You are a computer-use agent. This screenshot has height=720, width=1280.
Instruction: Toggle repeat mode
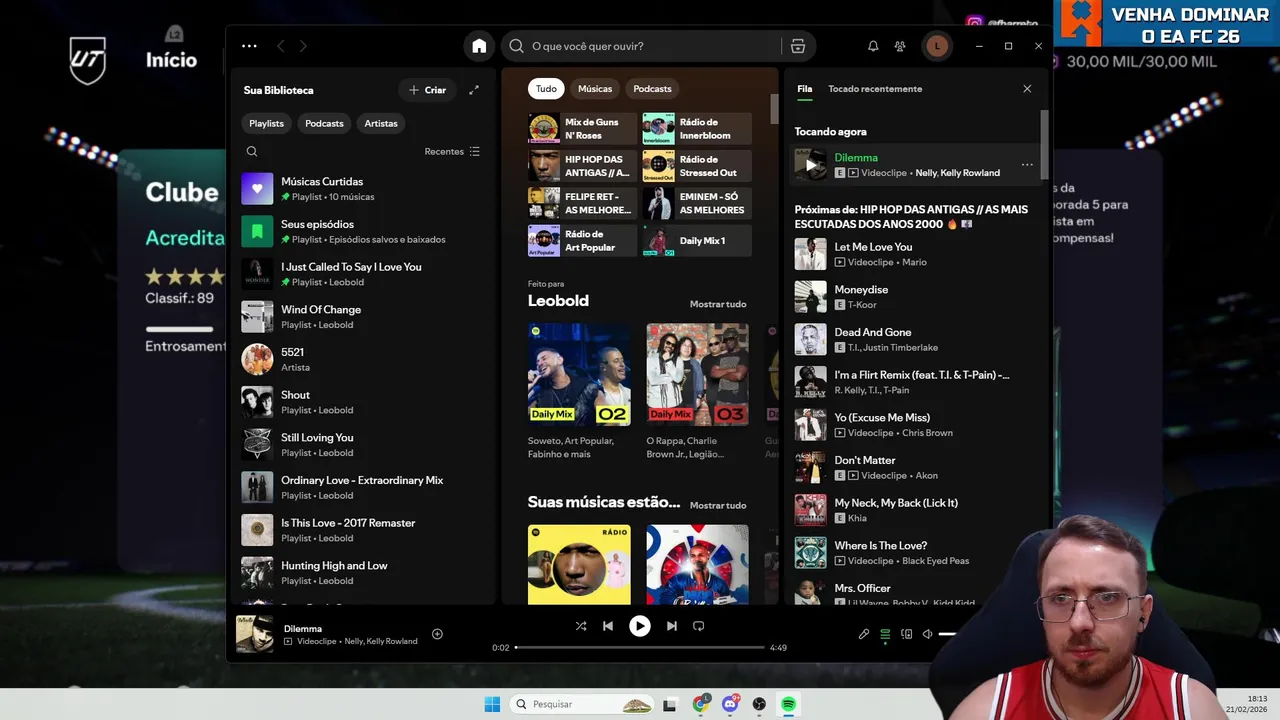(699, 626)
